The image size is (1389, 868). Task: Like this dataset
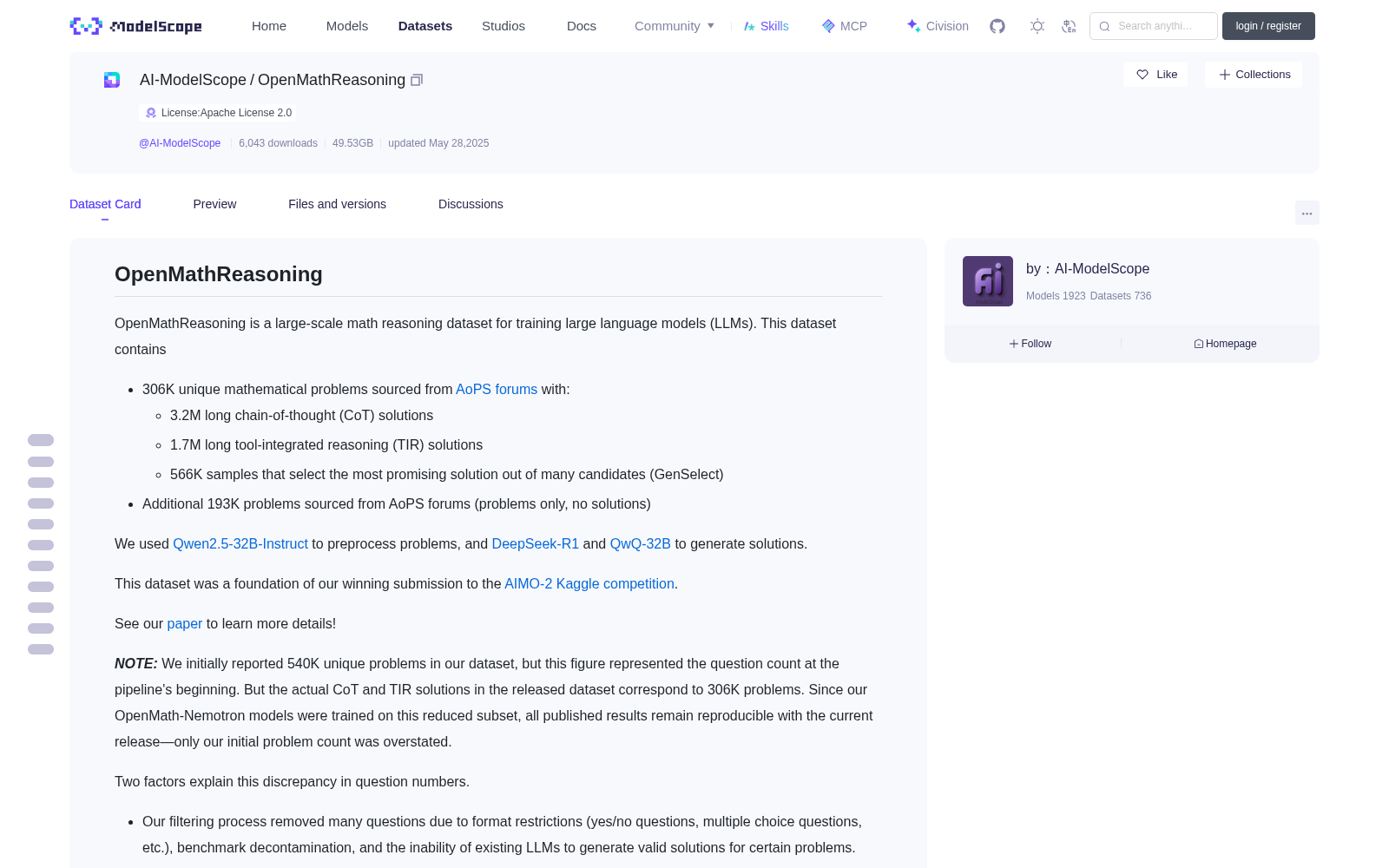[1155, 75]
